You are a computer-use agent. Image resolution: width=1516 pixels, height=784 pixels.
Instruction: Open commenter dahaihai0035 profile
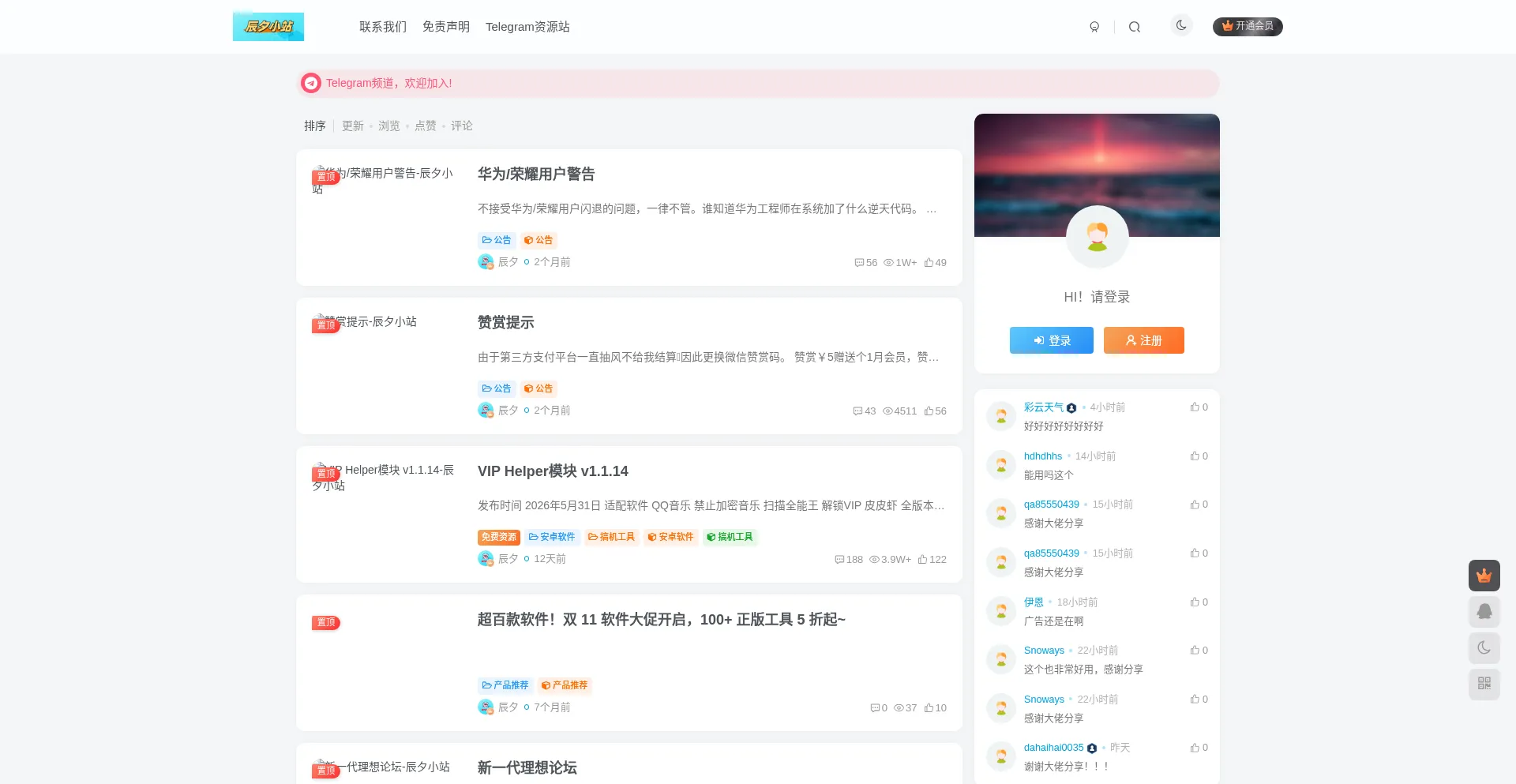1054,748
